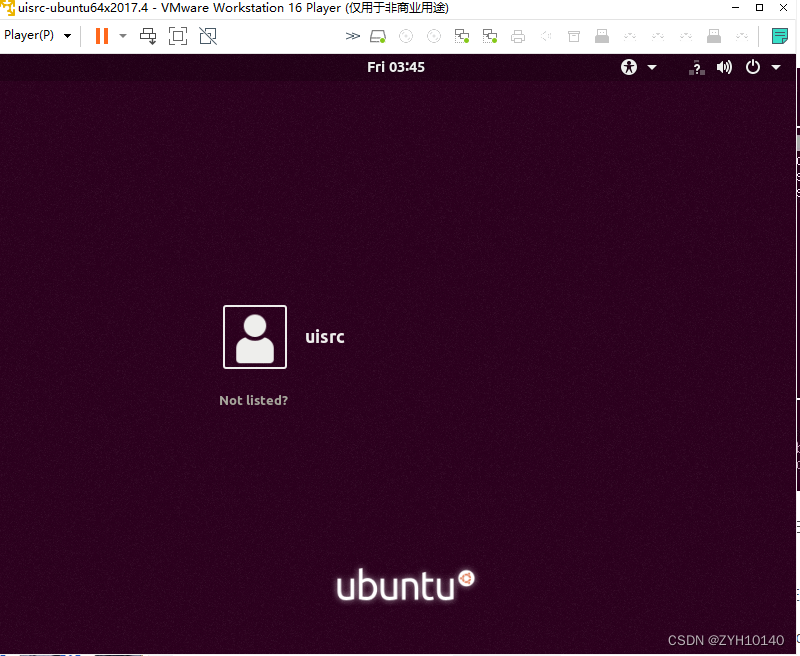The image size is (800, 656).
Task: Click the sound card device icon
Action: pyautogui.click(x=544, y=35)
